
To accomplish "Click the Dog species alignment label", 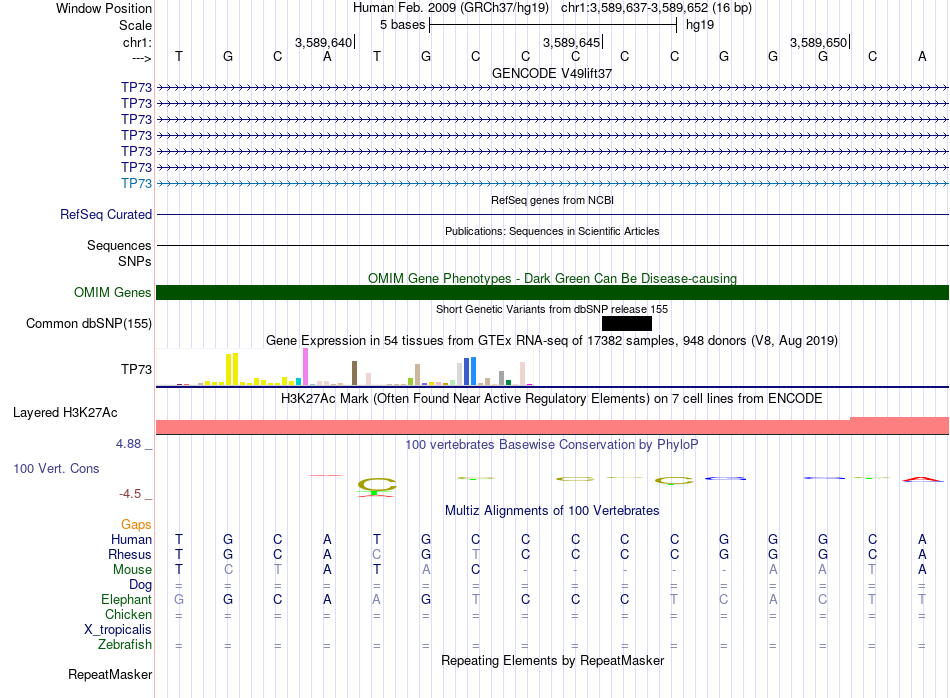I will coord(141,585).
